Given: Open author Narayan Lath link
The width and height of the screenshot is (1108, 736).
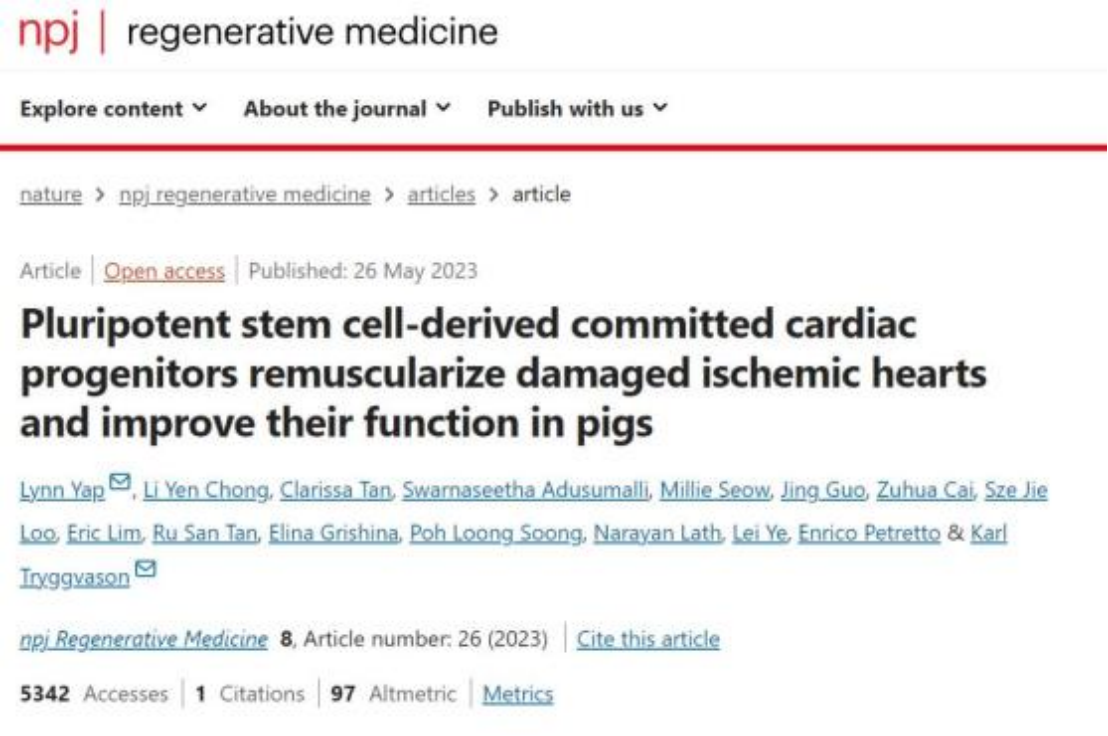Looking at the screenshot, I should pos(657,533).
